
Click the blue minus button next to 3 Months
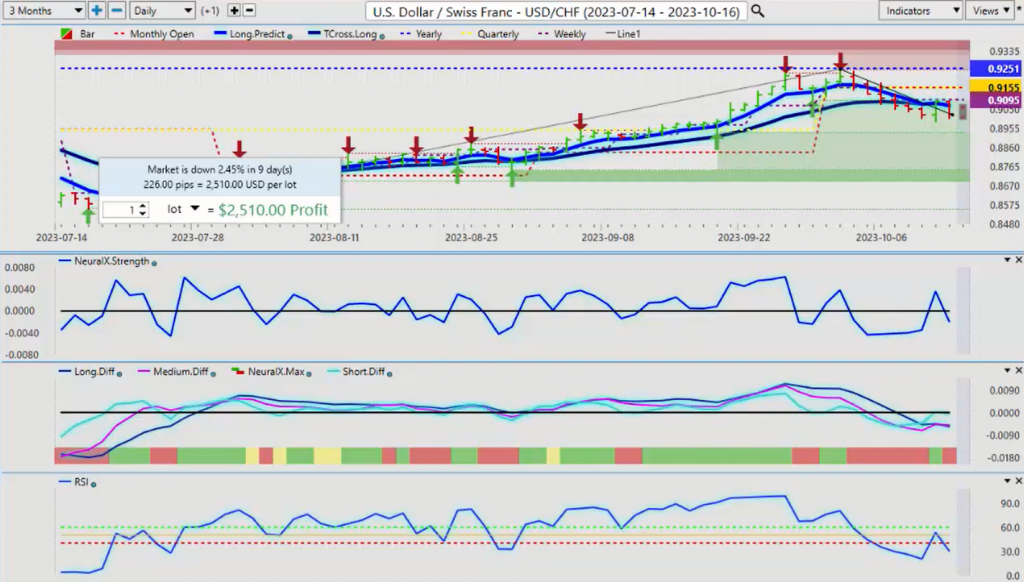(x=116, y=10)
